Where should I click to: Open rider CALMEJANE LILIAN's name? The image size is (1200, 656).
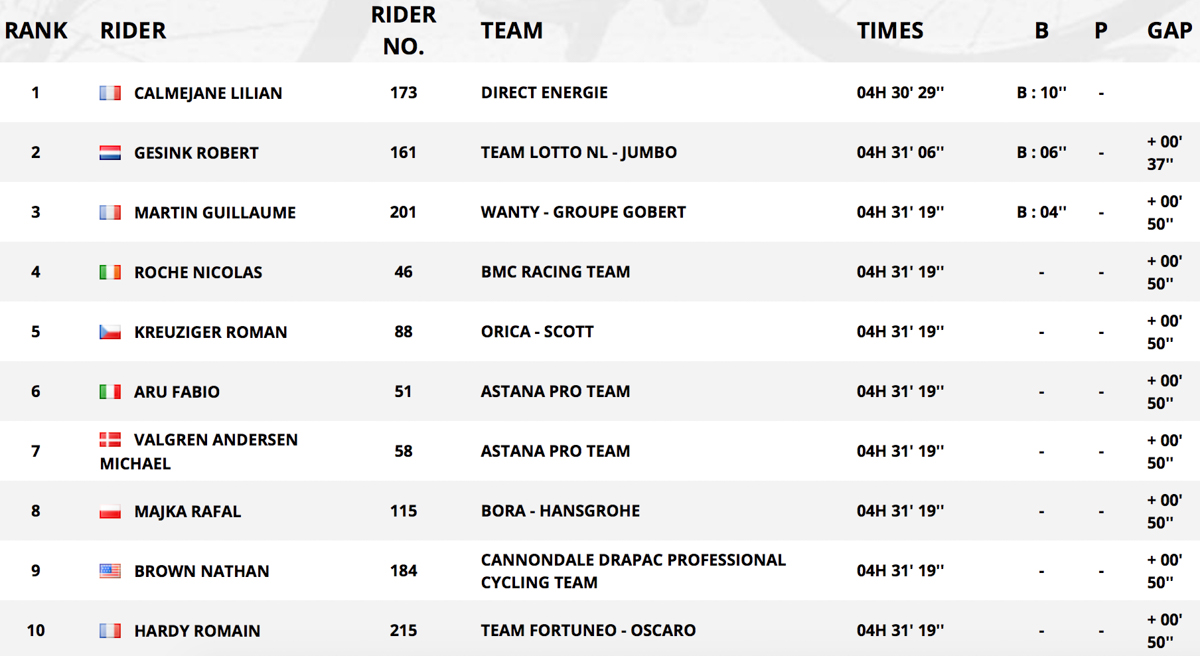(208, 93)
